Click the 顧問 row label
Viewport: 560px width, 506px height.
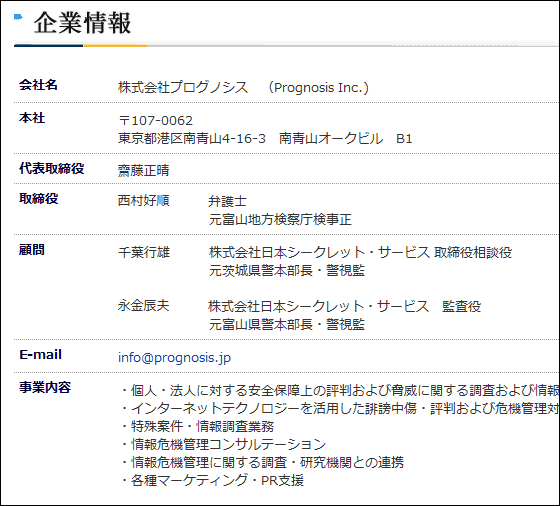pyautogui.click(x=32, y=250)
